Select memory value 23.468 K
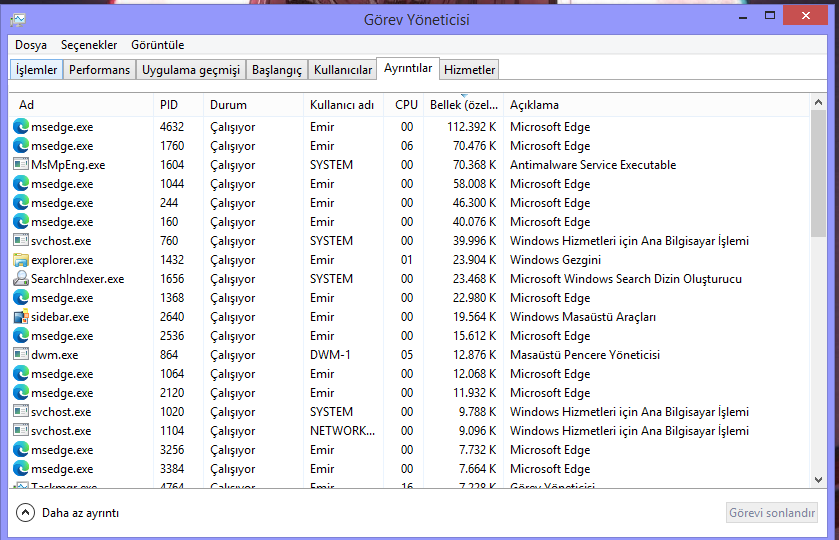 pyautogui.click(x=475, y=279)
